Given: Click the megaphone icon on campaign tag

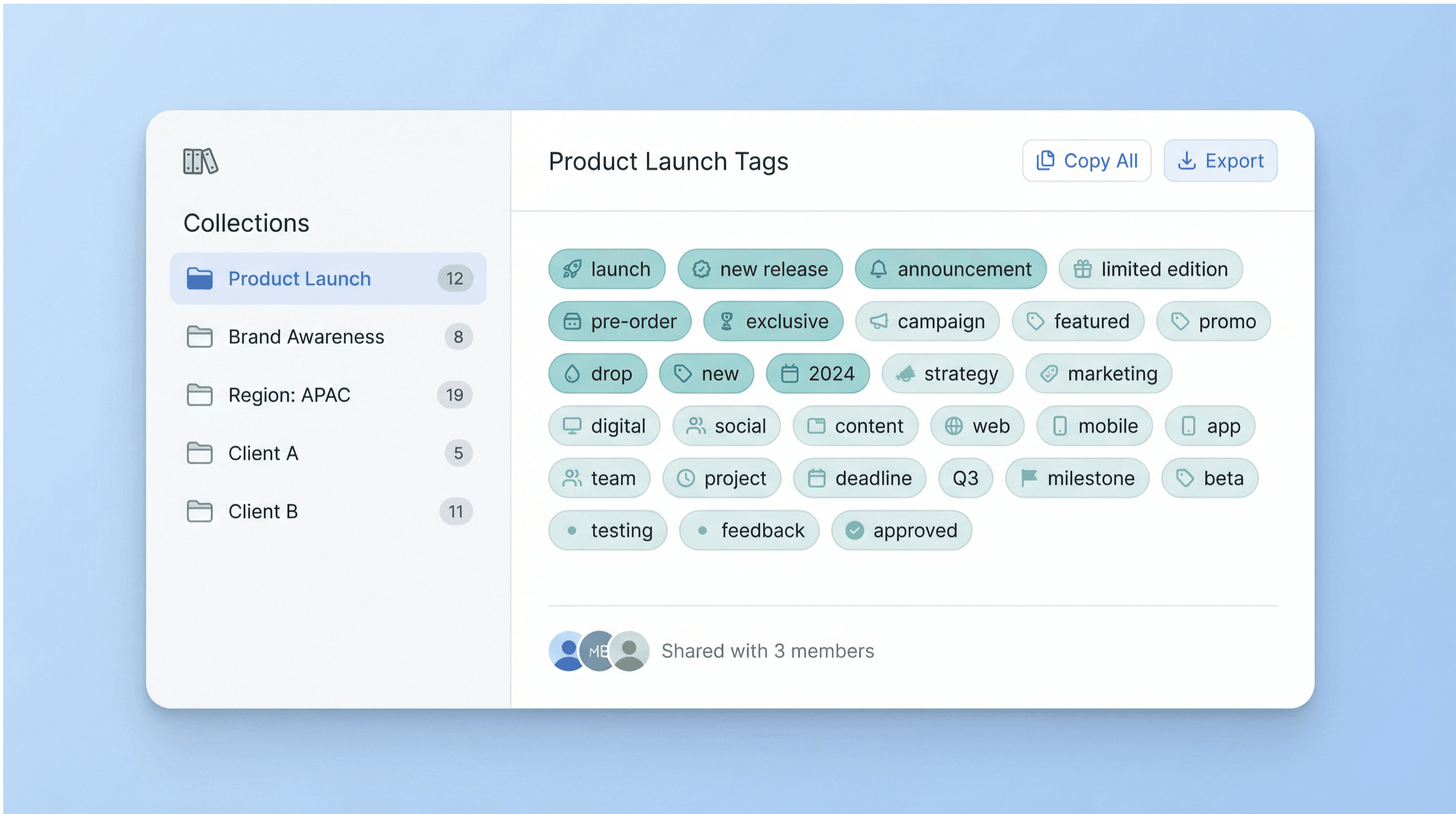Looking at the screenshot, I should pos(878,322).
